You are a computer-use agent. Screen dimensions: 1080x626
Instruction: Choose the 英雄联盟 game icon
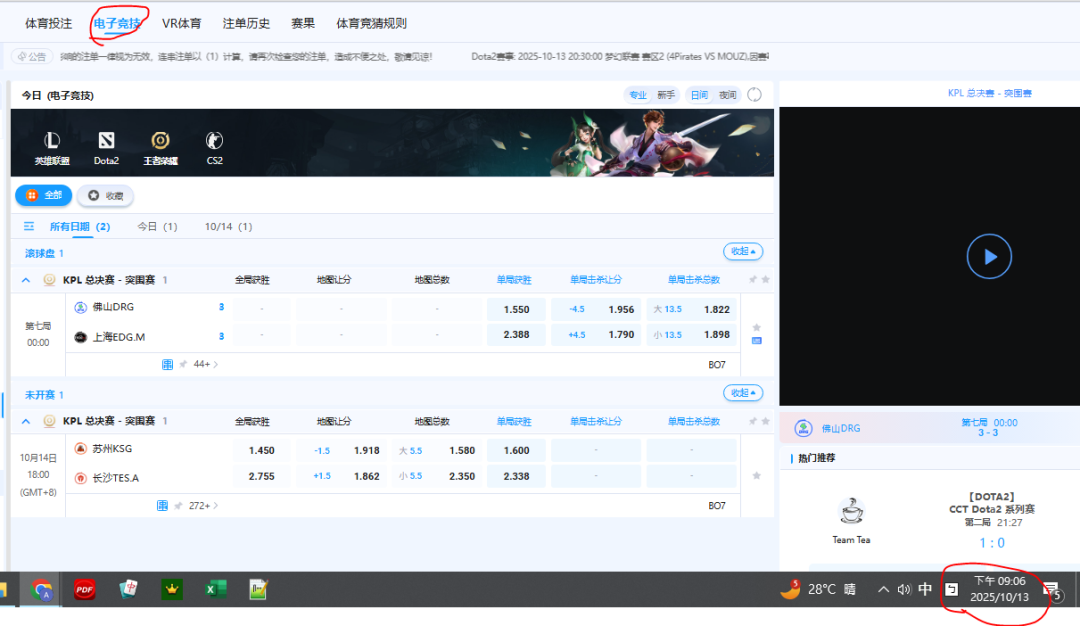pos(52,146)
